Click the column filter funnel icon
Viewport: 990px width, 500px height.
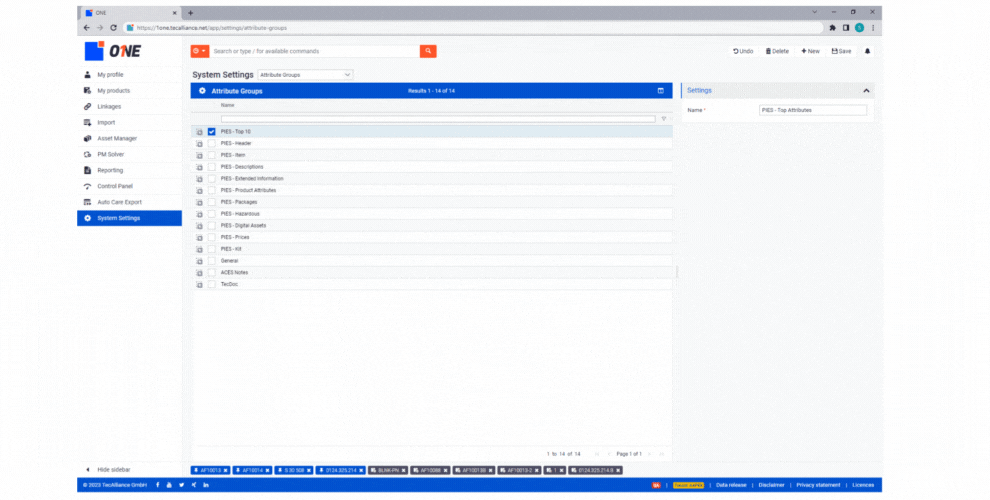[x=664, y=119]
